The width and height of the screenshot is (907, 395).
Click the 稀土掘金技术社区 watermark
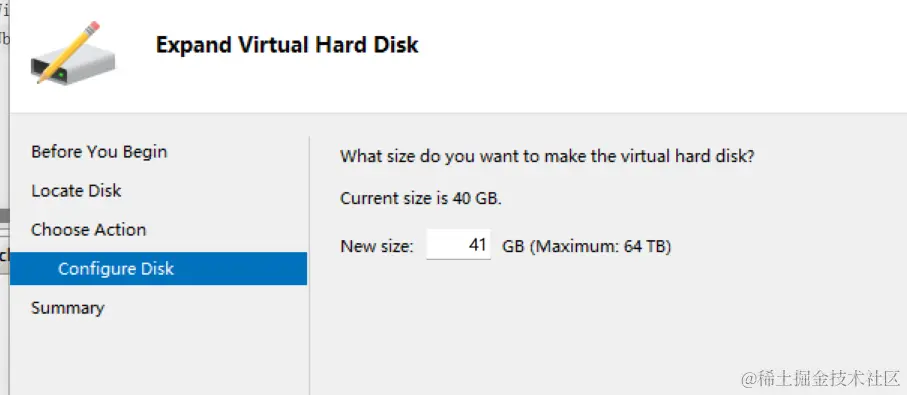pos(820,378)
